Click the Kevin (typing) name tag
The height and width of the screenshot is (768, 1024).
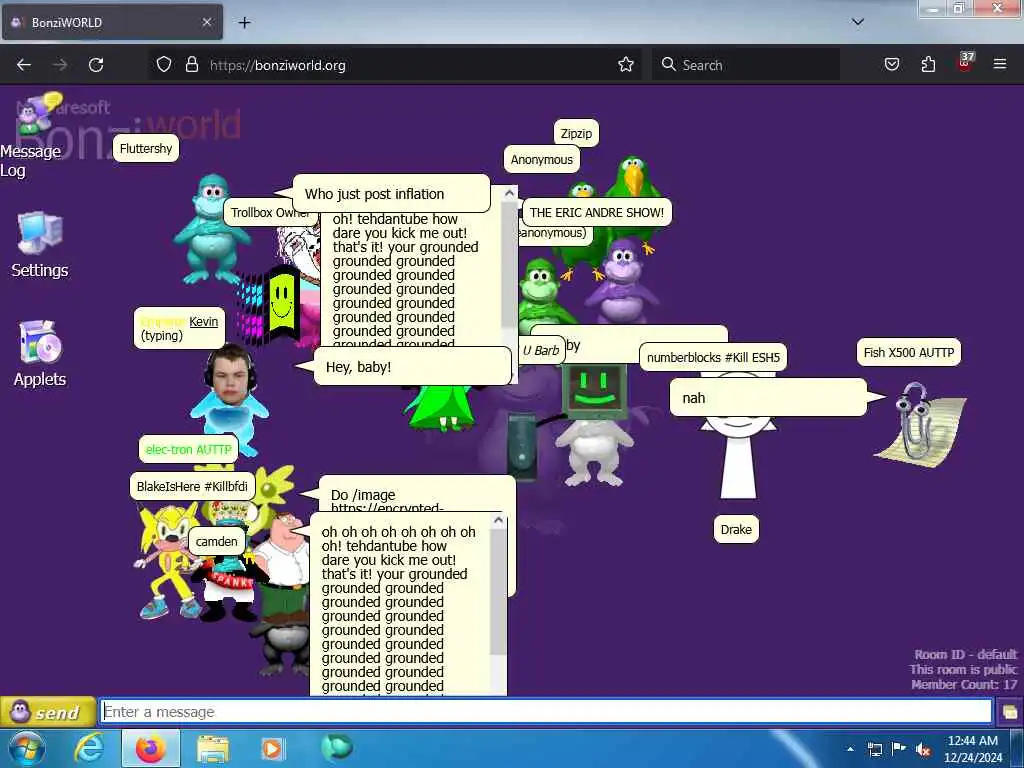point(180,328)
